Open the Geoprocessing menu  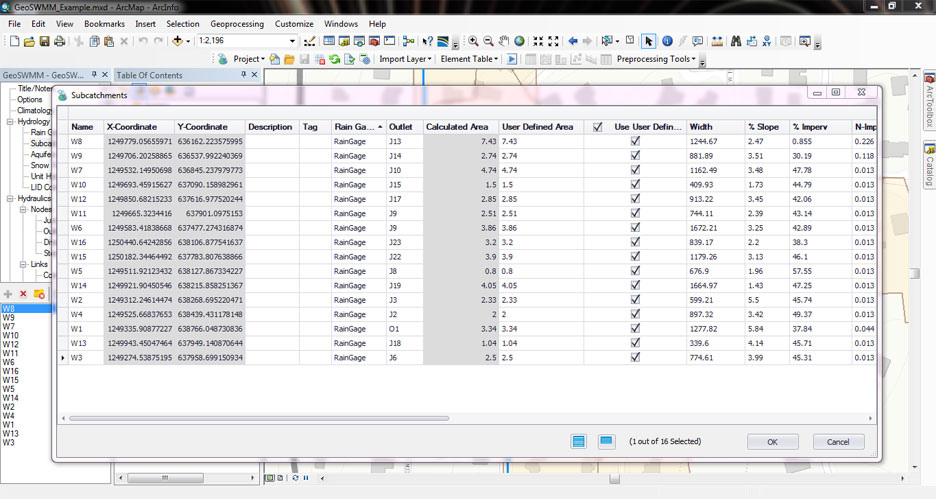pos(236,23)
